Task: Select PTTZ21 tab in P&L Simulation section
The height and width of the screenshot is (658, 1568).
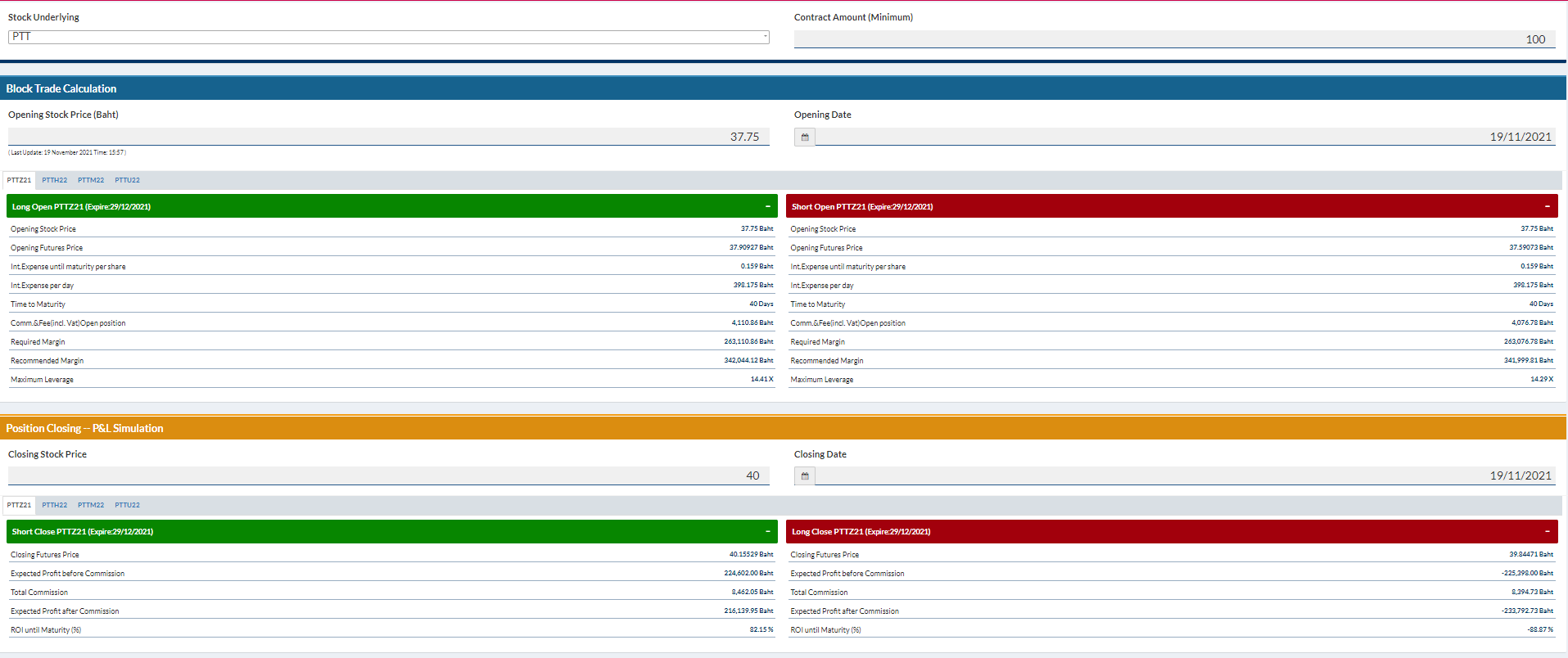Action: [20, 505]
